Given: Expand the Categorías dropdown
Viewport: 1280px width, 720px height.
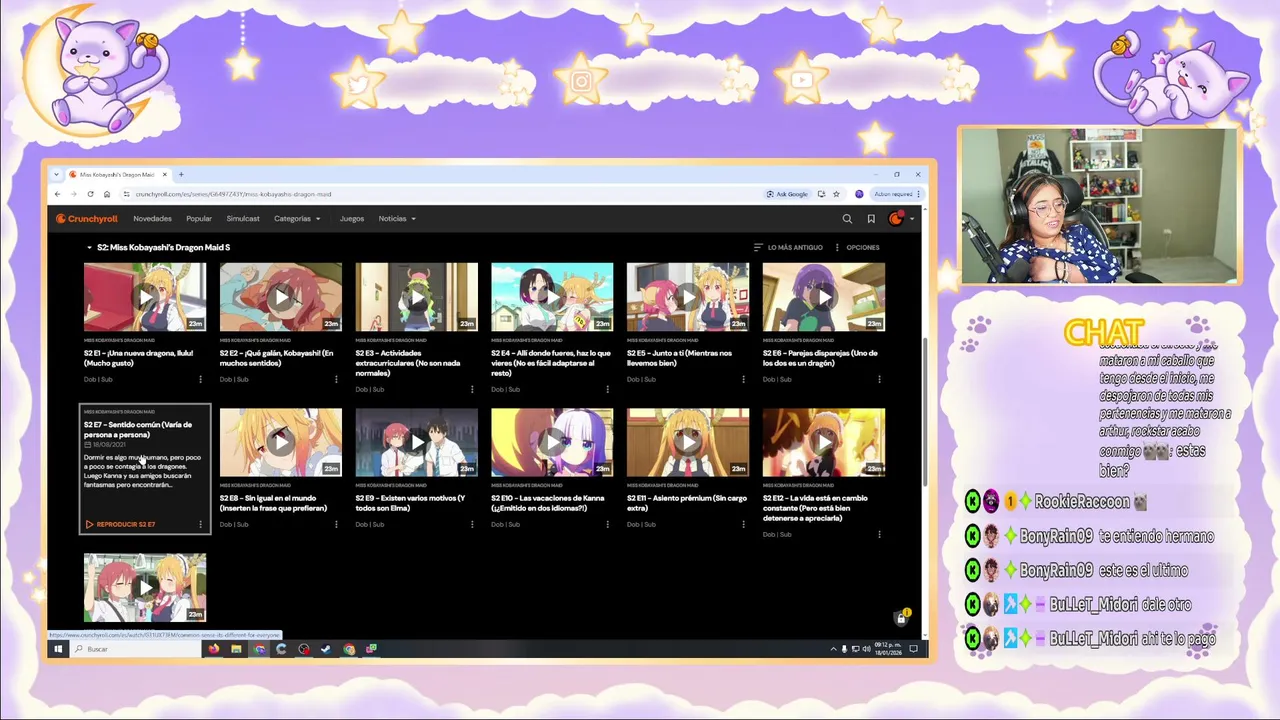Looking at the screenshot, I should click(x=297, y=218).
